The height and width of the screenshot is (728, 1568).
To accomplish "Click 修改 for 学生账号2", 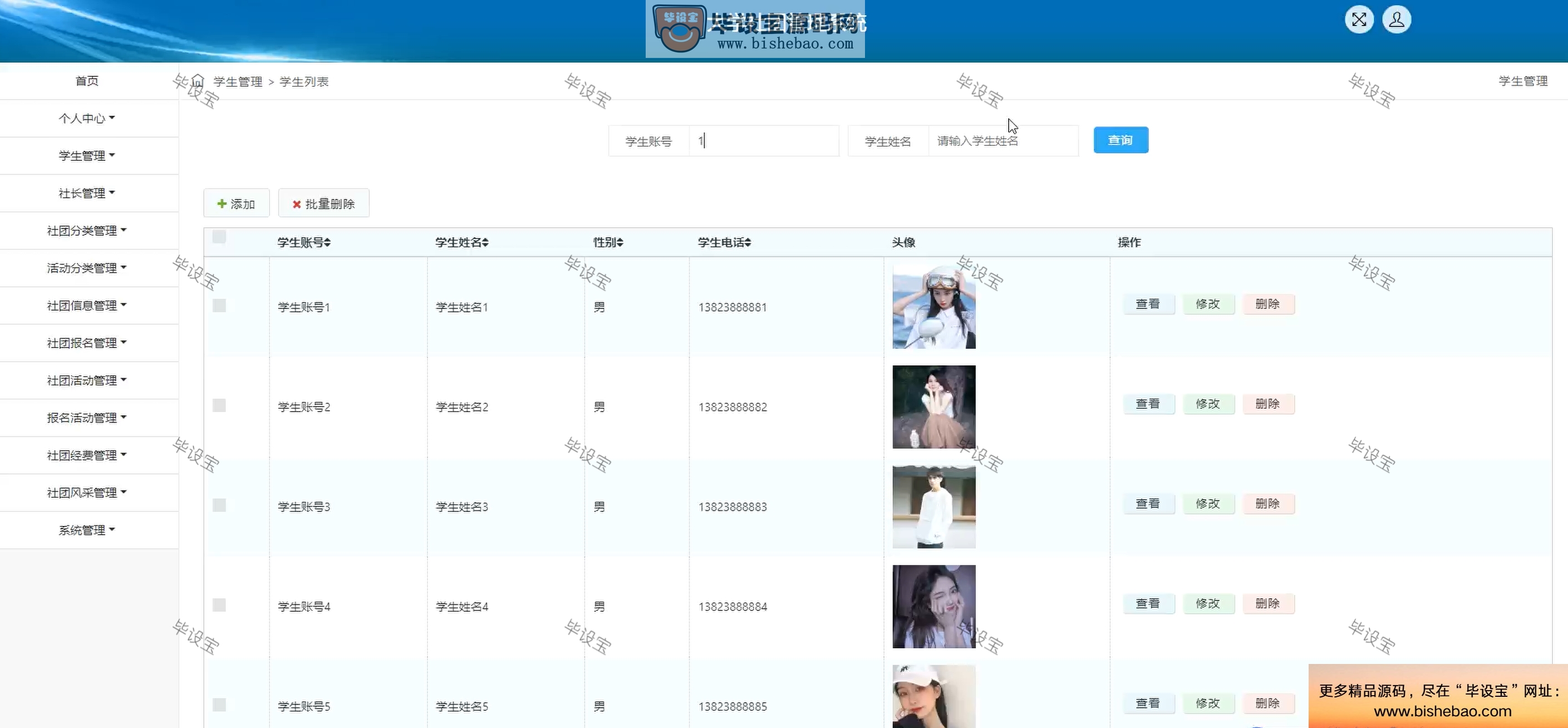I will 1208,404.
